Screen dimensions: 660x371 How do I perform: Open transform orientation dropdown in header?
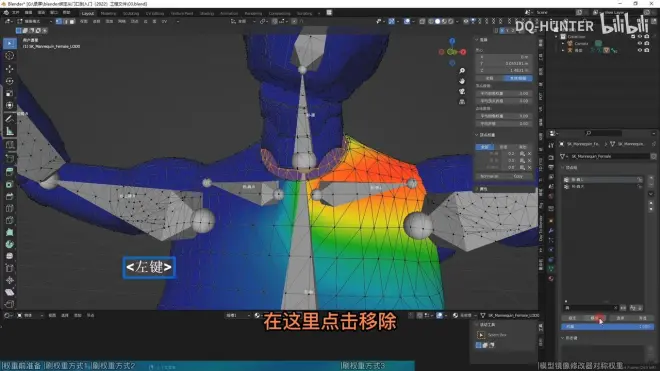pyautogui.click(x=242, y=21)
